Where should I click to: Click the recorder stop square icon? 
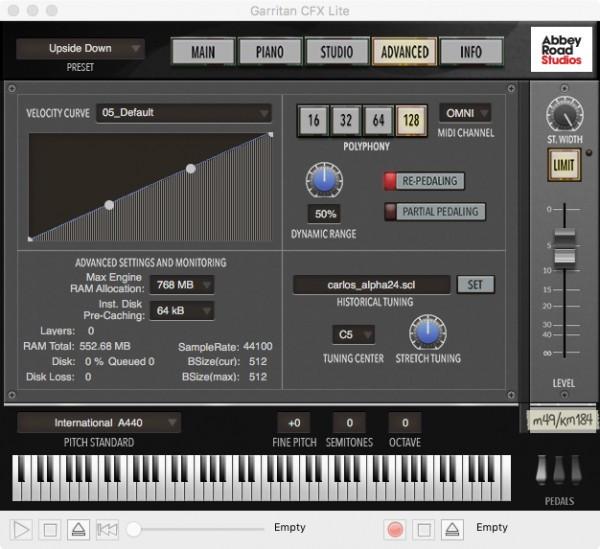[x=424, y=530]
